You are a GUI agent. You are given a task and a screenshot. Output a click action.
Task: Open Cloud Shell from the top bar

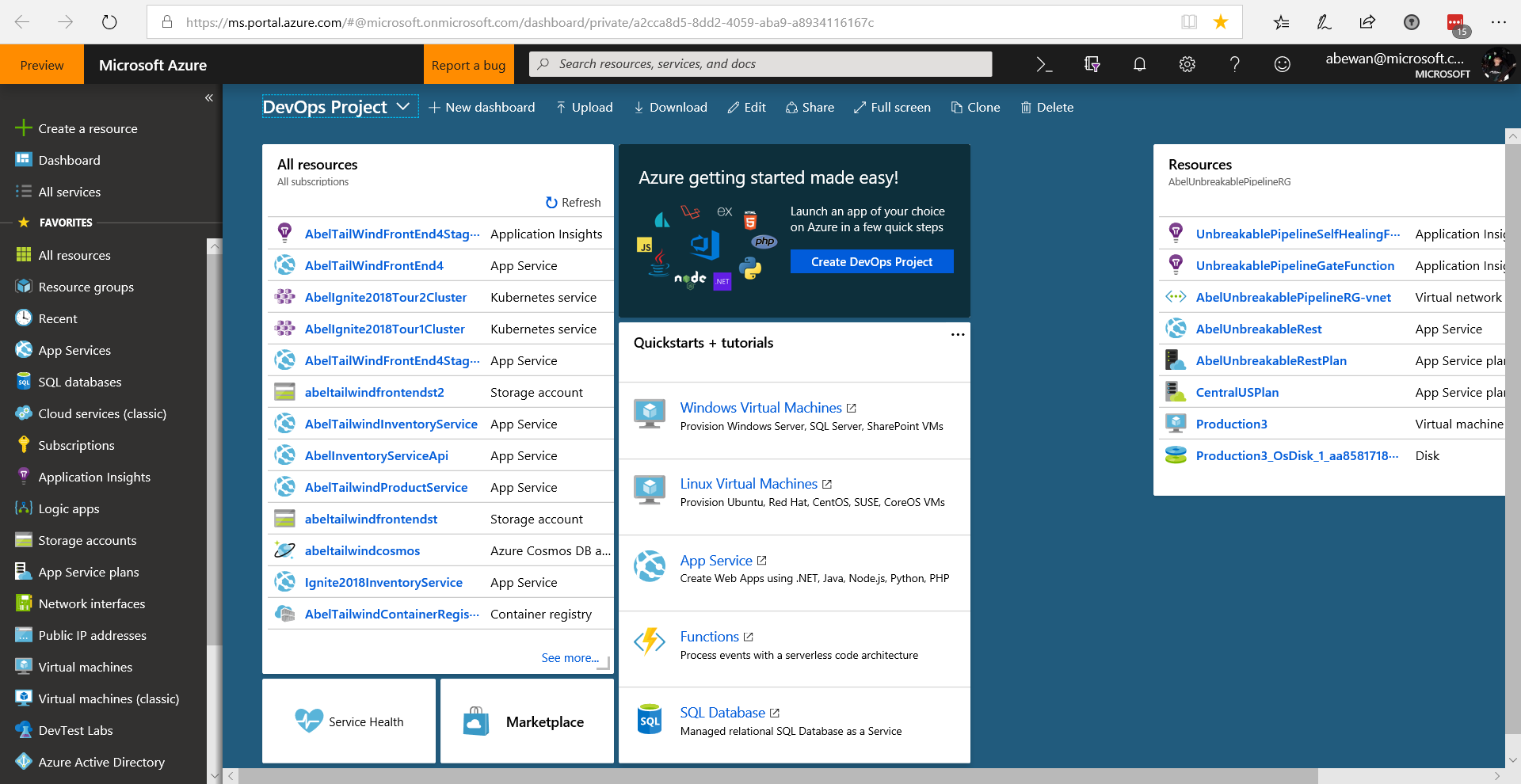[x=1044, y=64]
